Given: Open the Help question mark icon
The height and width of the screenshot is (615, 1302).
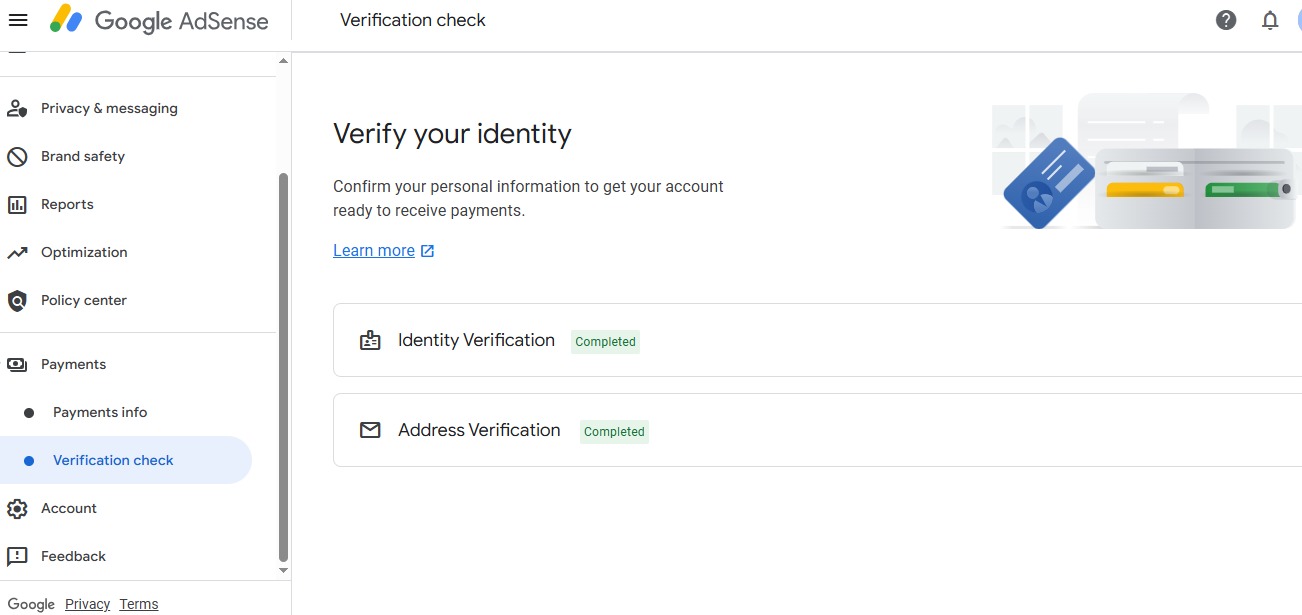Looking at the screenshot, I should pyautogui.click(x=1226, y=20).
